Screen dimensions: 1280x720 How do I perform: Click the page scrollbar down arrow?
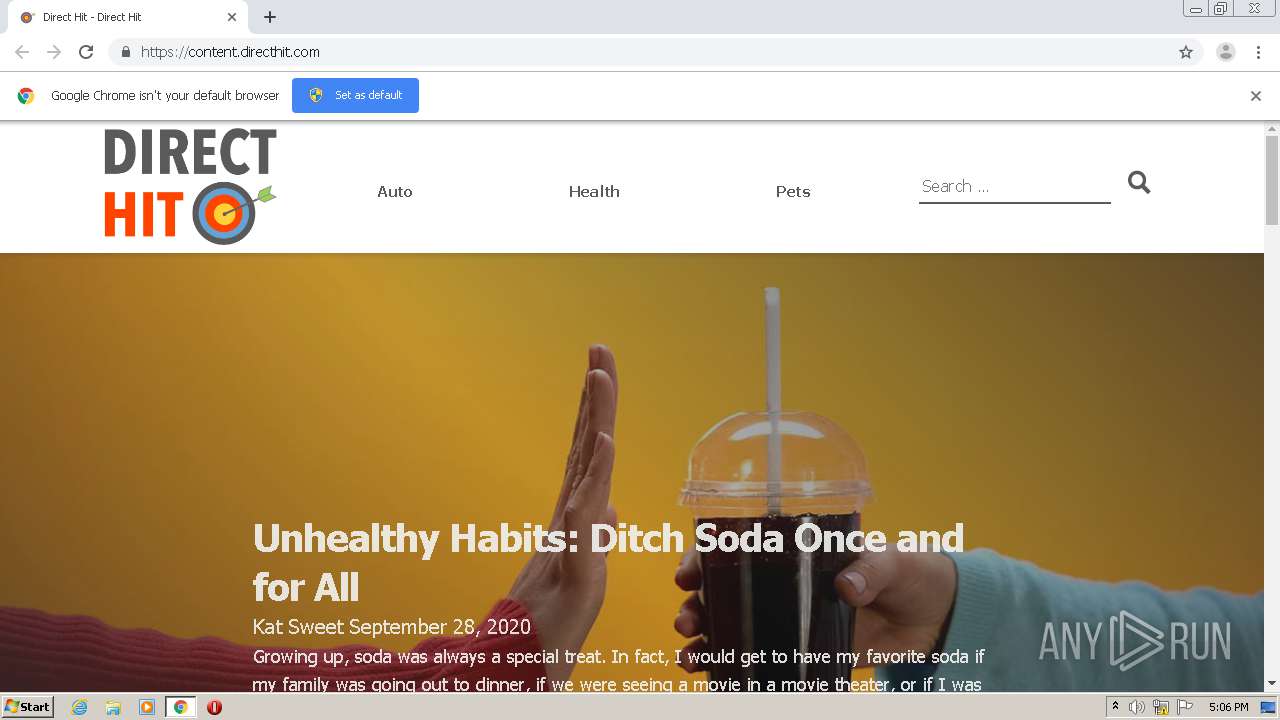(x=1272, y=683)
